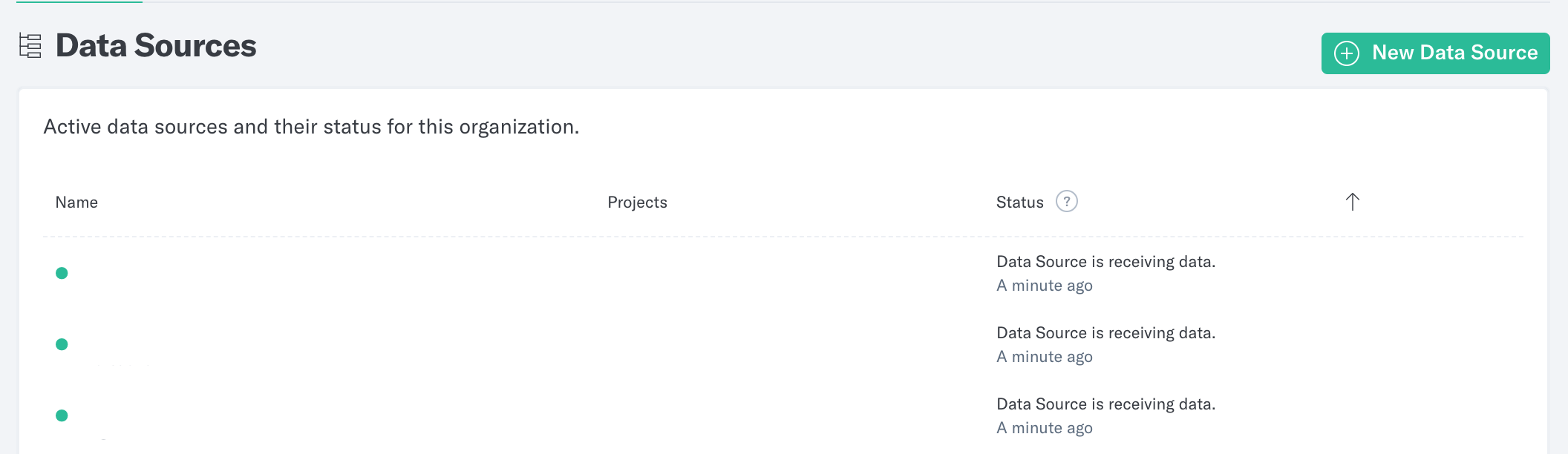Click second row's "A minute ago" timestamp
The height and width of the screenshot is (454, 1568).
(1045, 357)
